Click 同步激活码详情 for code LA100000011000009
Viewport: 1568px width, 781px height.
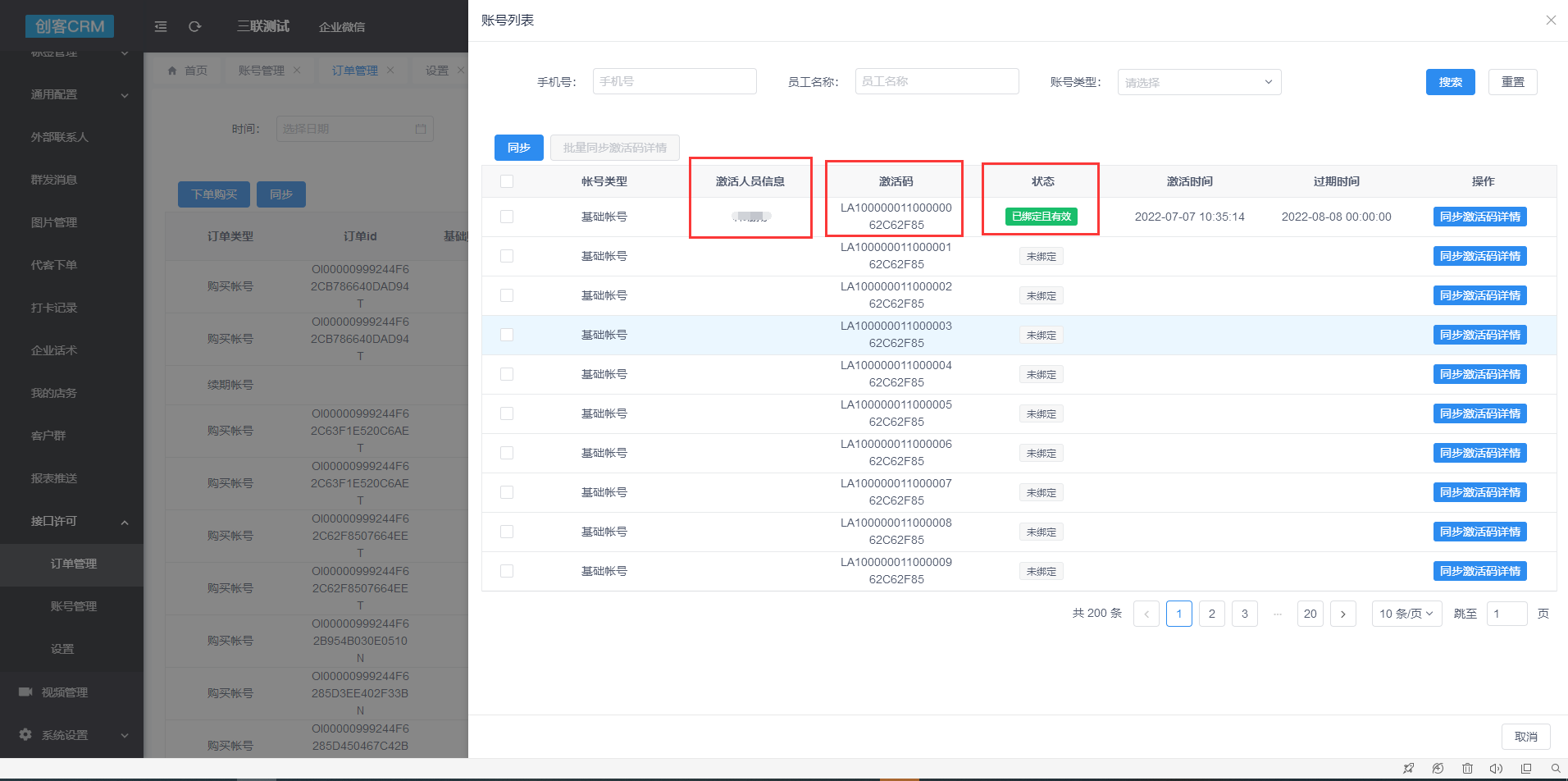(x=1479, y=571)
